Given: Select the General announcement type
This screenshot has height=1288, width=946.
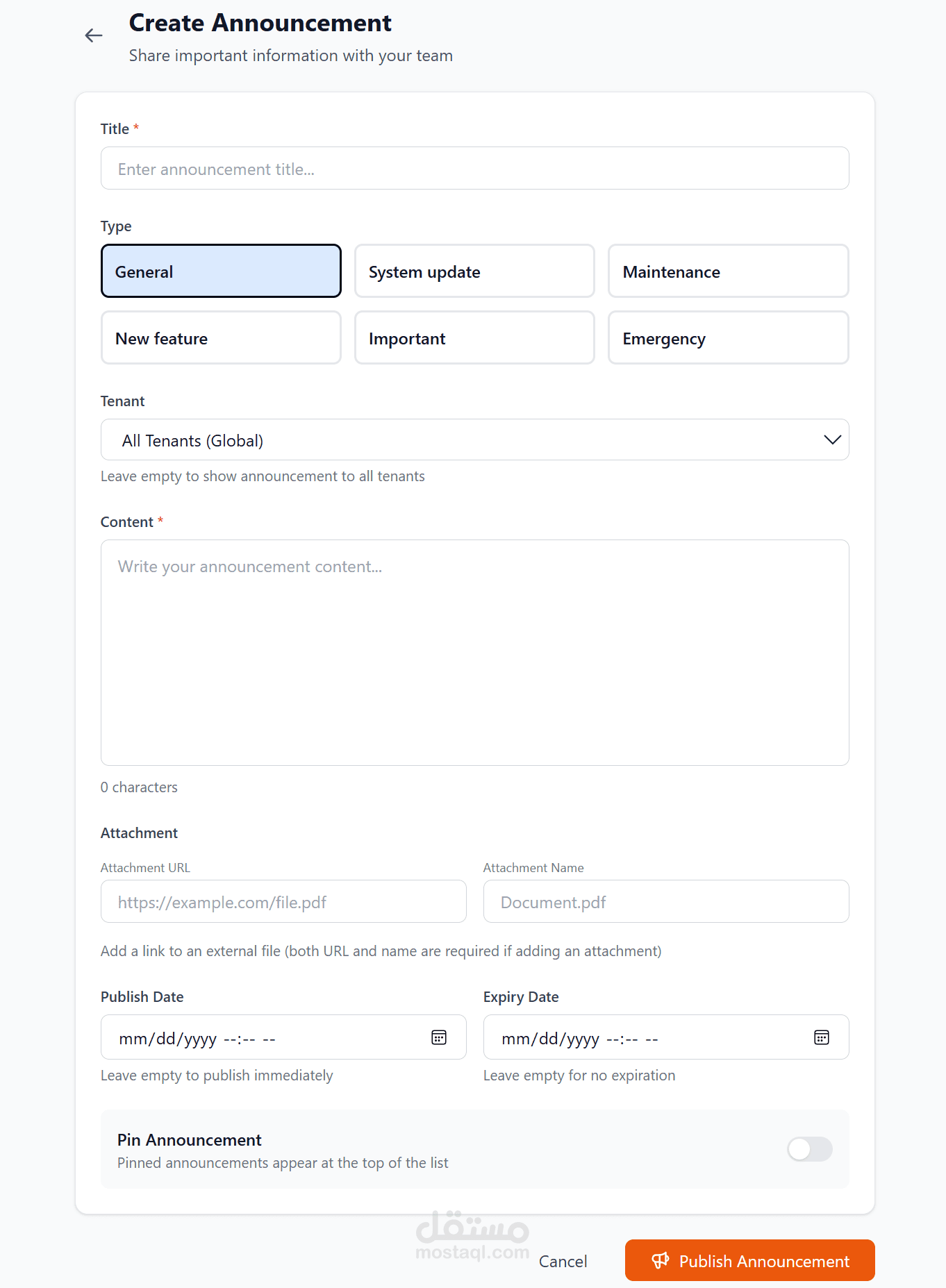Looking at the screenshot, I should tap(221, 271).
